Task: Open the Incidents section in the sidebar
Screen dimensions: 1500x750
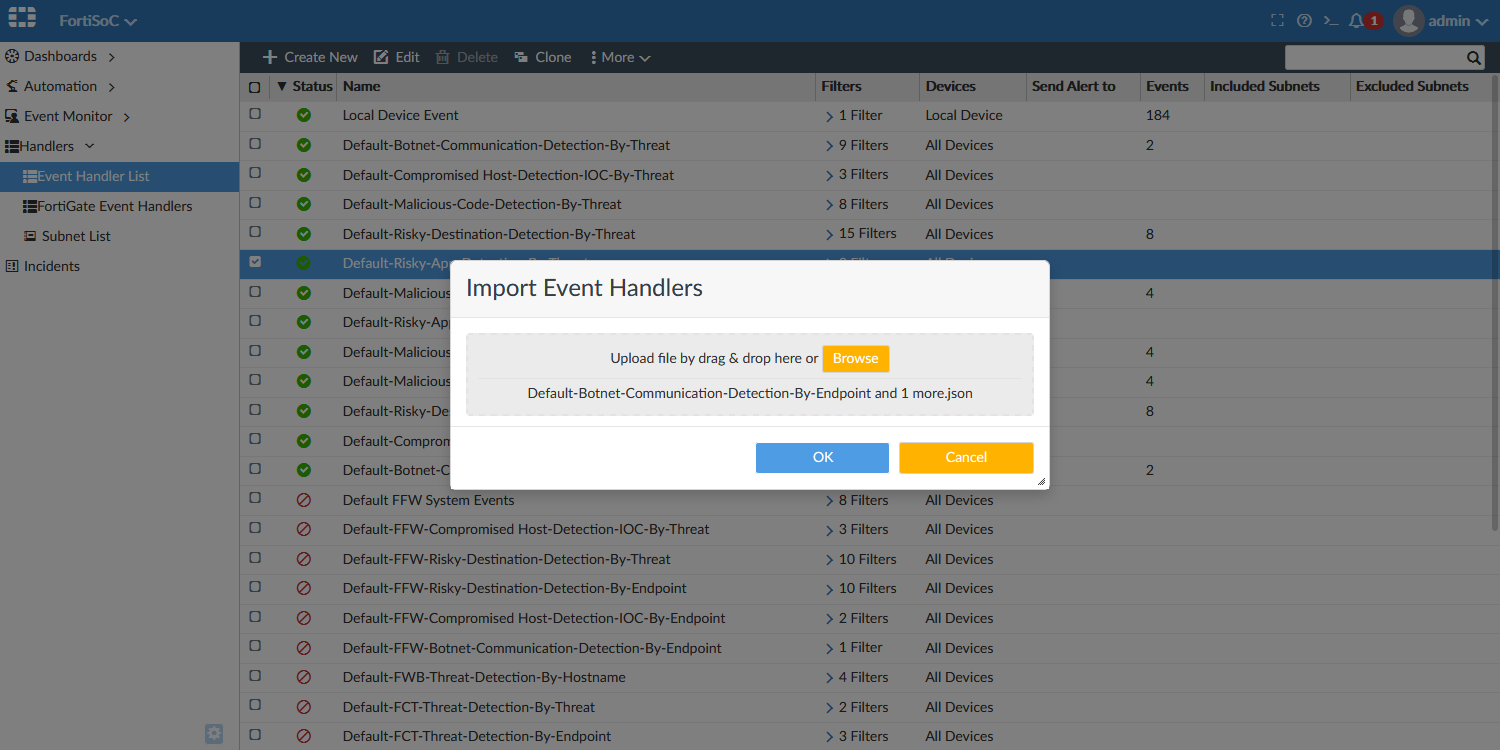Action: tap(52, 266)
